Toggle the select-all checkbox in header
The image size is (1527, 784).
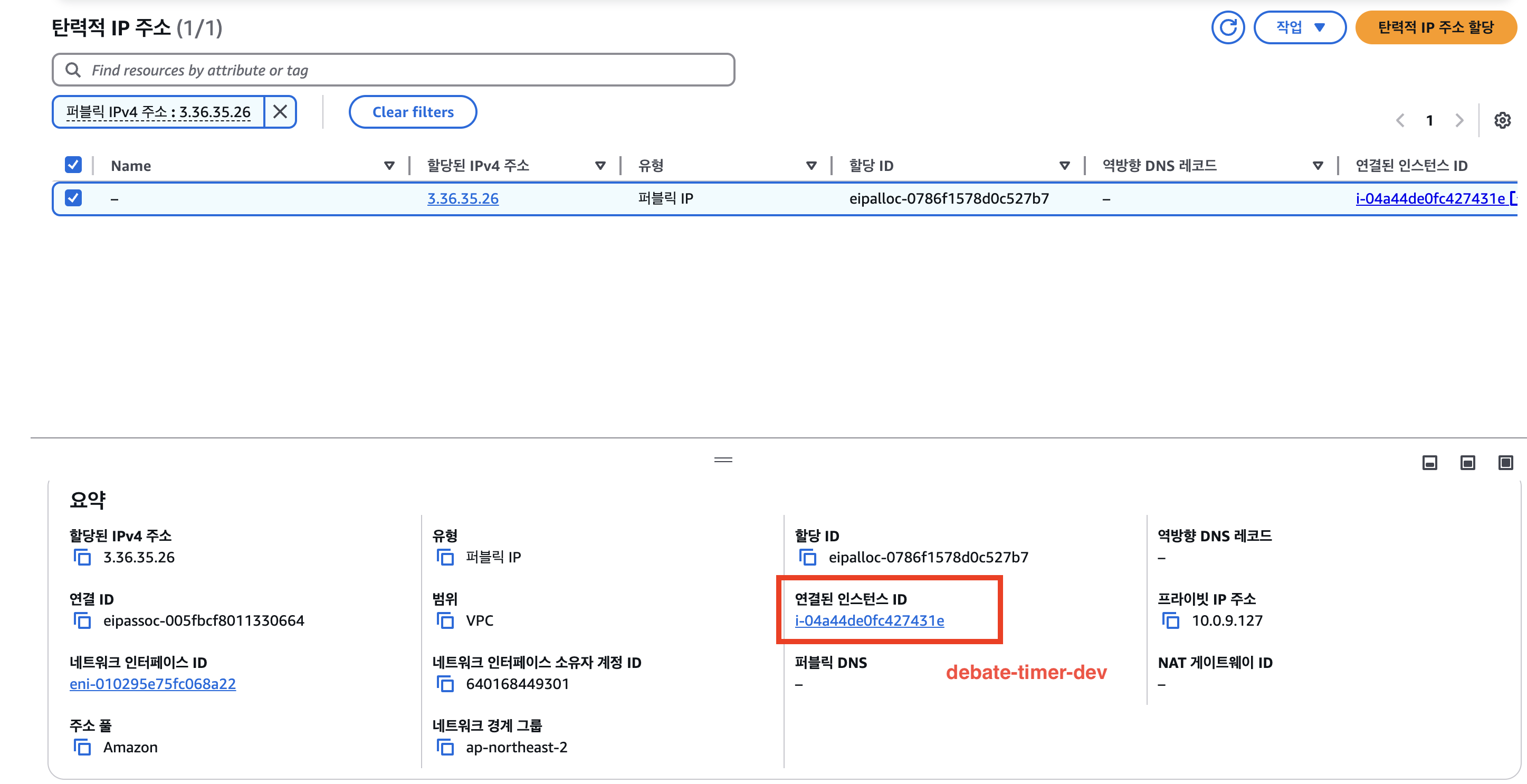click(x=73, y=165)
